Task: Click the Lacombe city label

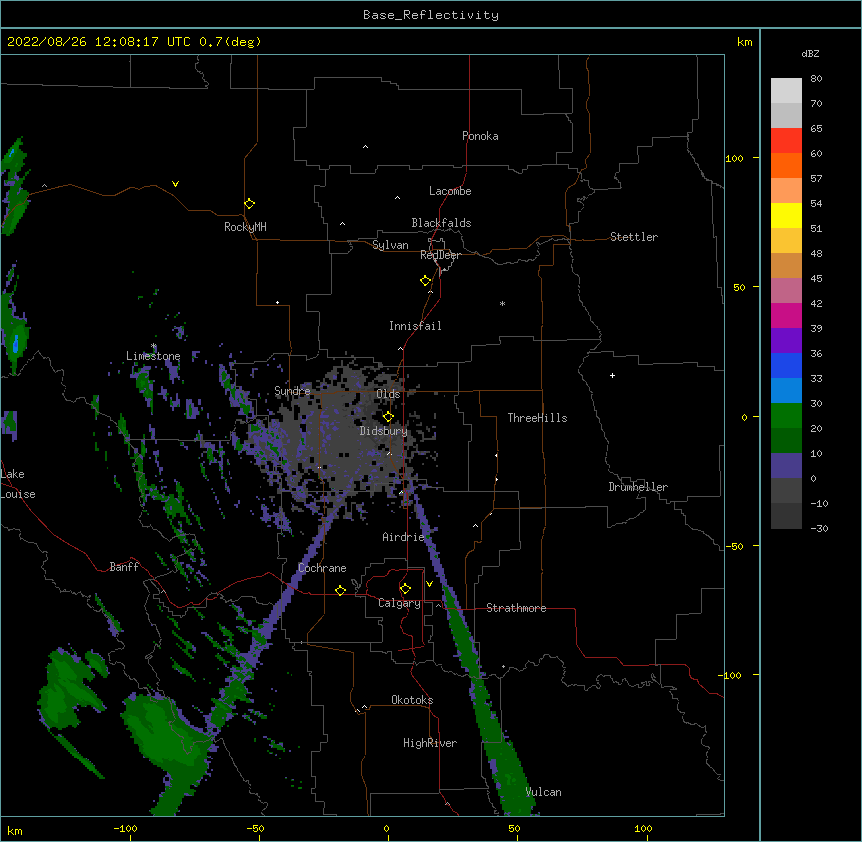Action: (450, 191)
